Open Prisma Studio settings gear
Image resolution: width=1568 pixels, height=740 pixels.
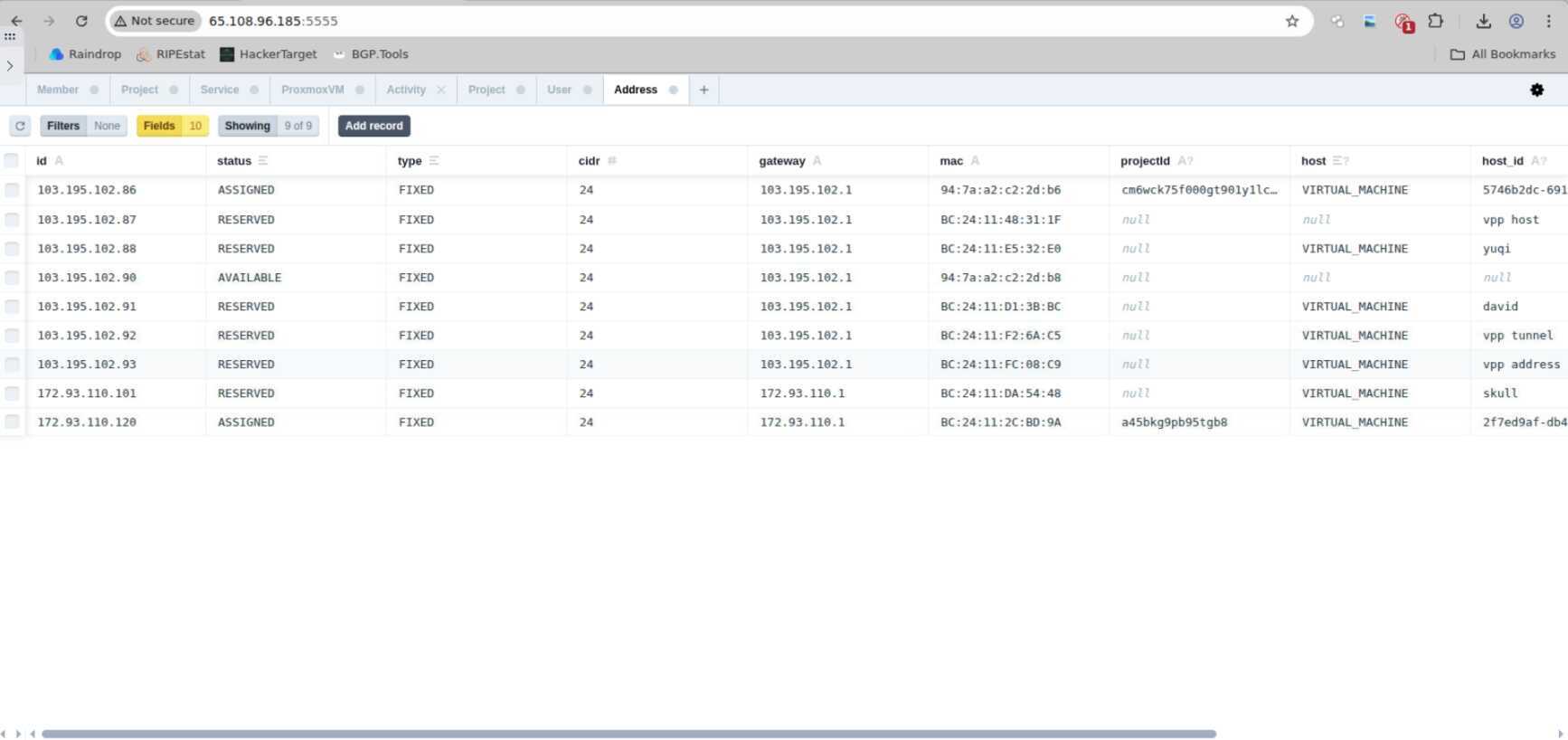coord(1537,90)
